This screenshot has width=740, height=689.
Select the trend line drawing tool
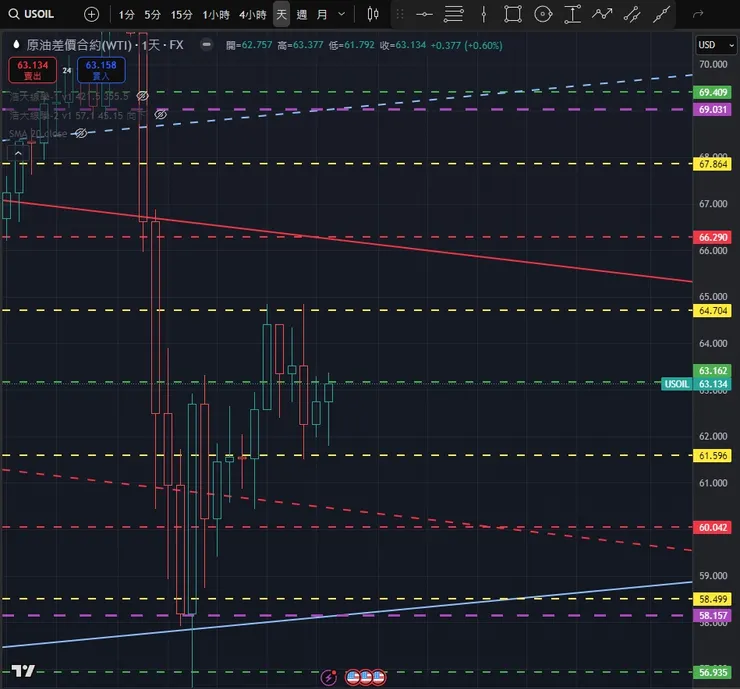click(x=661, y=15)
